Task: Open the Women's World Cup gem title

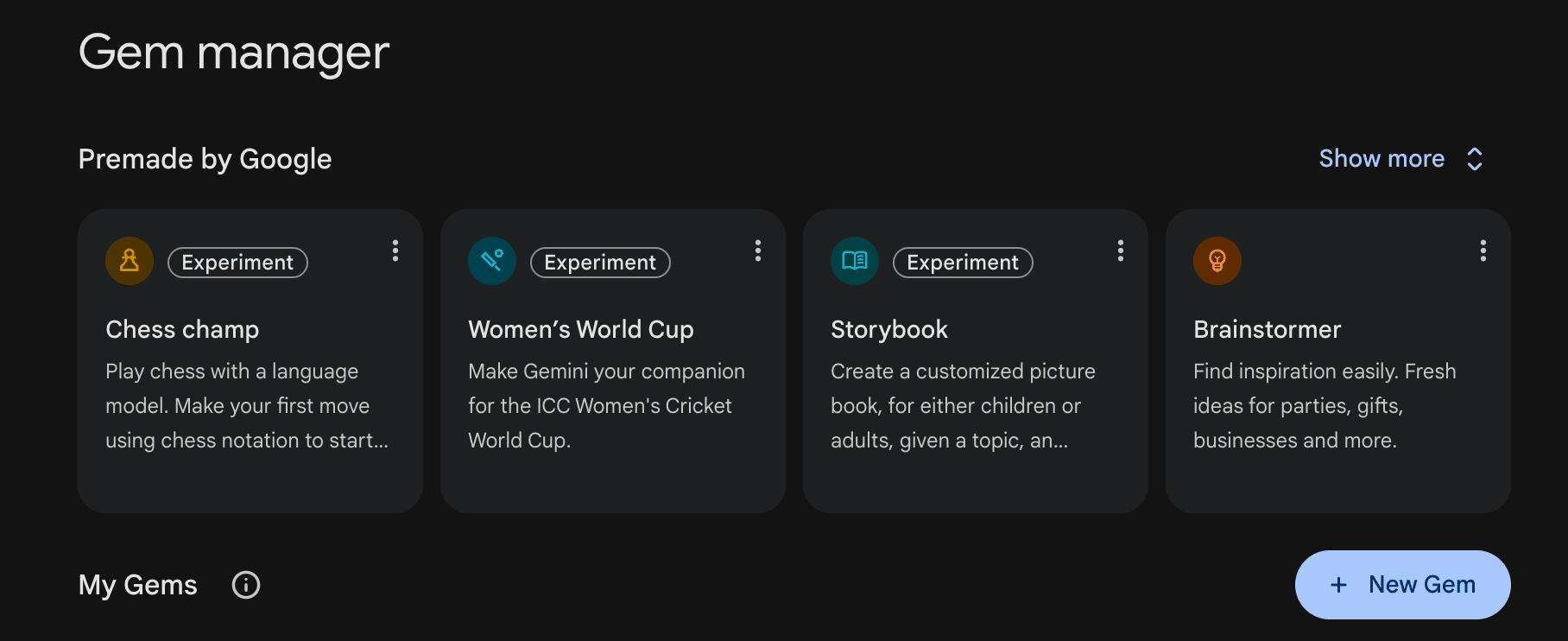Action: tap(580, 329)
